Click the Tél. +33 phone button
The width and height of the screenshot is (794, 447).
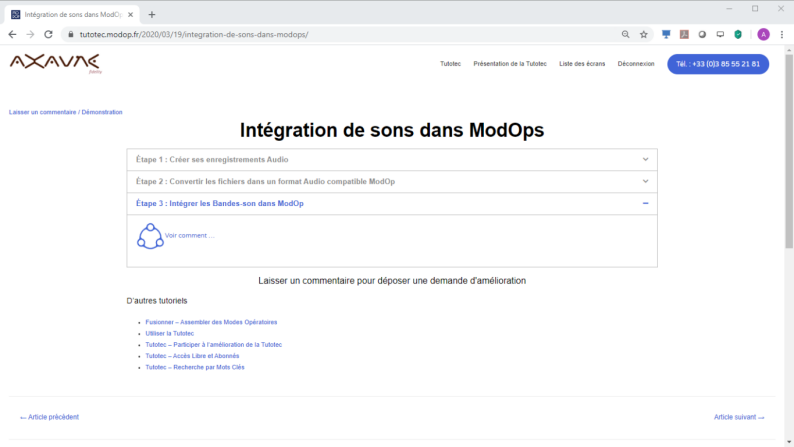tap(718, 64)
